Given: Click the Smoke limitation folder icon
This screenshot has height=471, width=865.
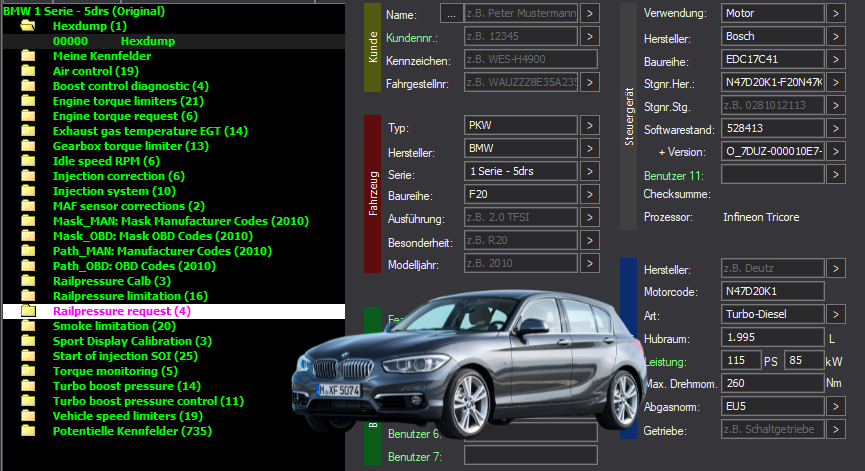Looking at the screenshot, I should coord(28,326).
